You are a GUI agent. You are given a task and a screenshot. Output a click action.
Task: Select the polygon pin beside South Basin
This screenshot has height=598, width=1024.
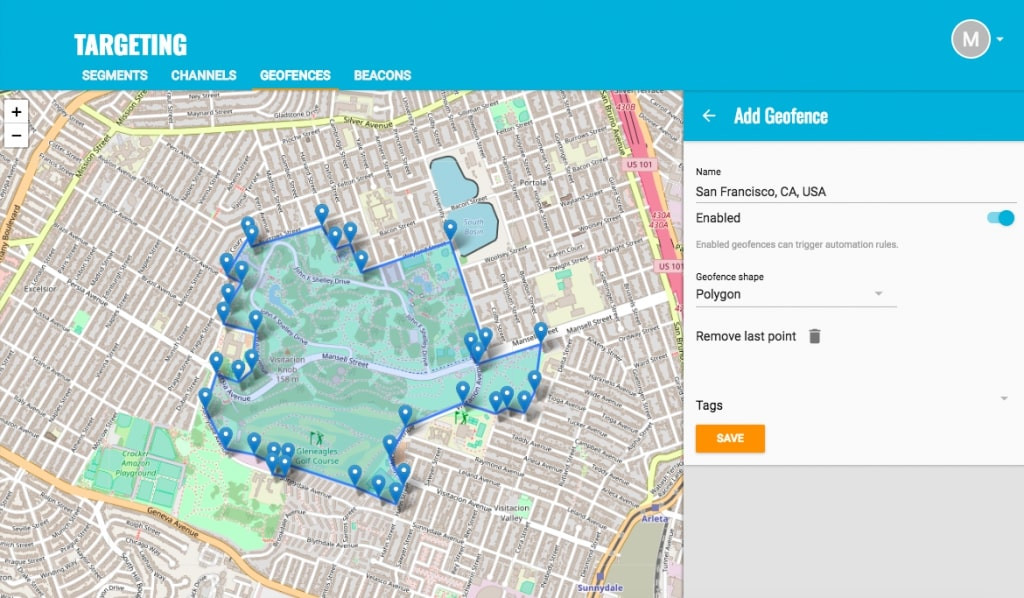point(450,230)
